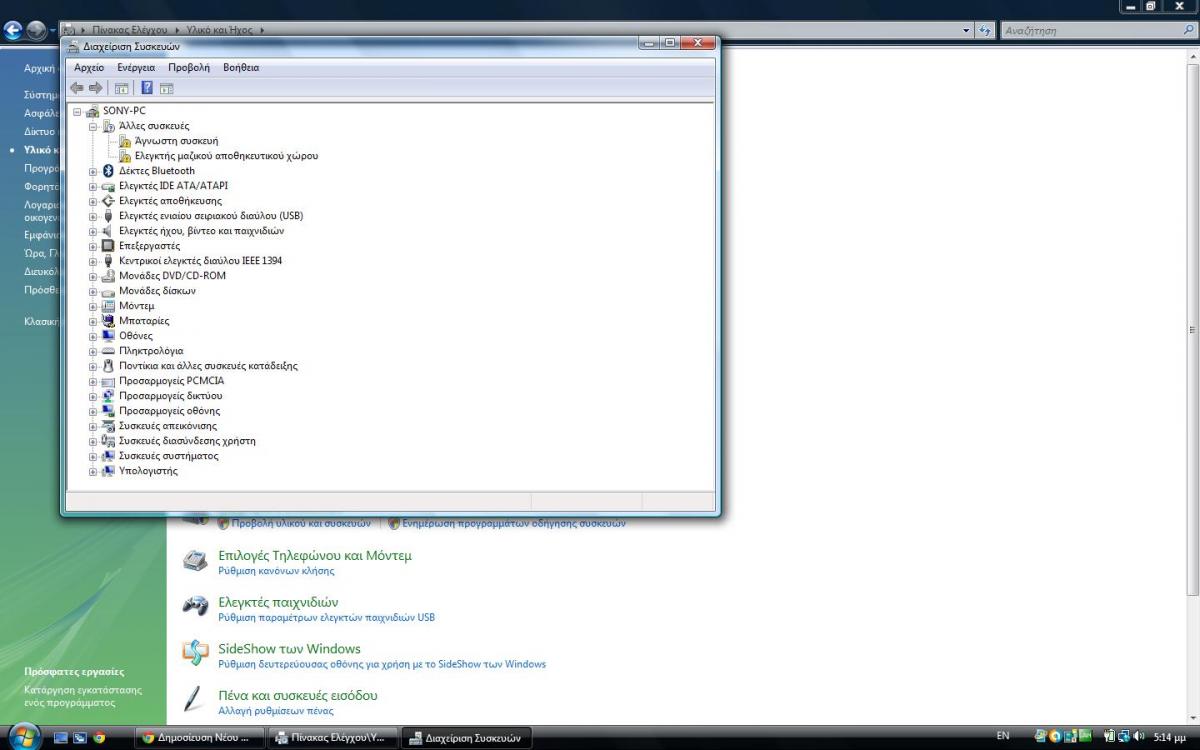Click the disc drive icon beside Μονάδες DVD/CD-ROM

(x=109, y=276)
